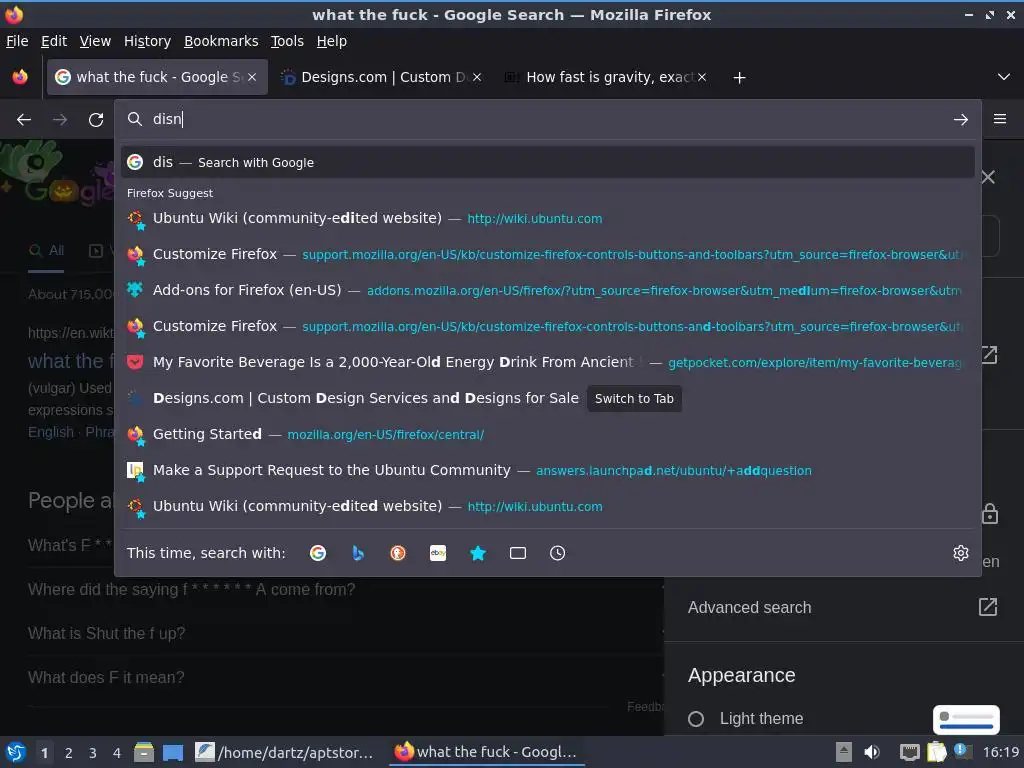
Task: Open the Tools menu
Action: pyautogui.click(x=287, y=41)
